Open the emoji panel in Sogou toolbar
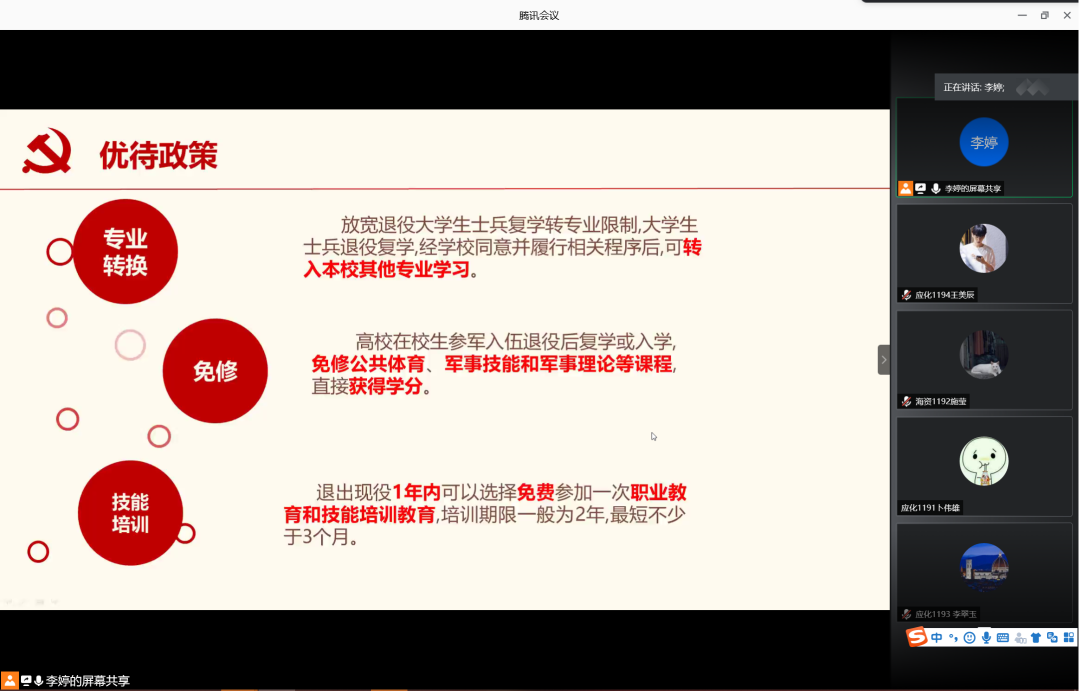The width and height of the screenshot is (1080, 691). click(x=969, y=637)
